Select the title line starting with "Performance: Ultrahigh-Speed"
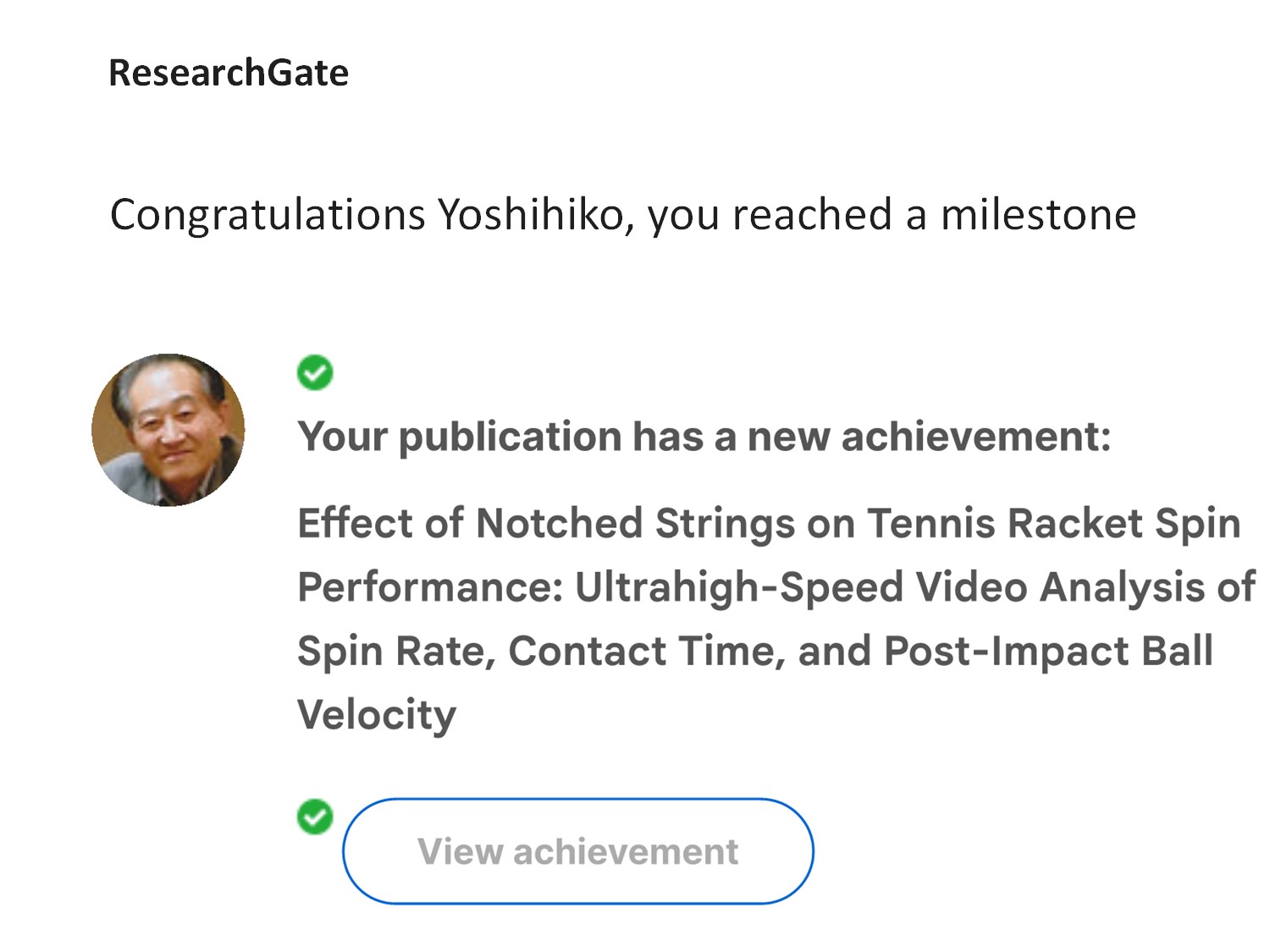The height and width of the screenshot is (952, 1270). coord(776,587)
